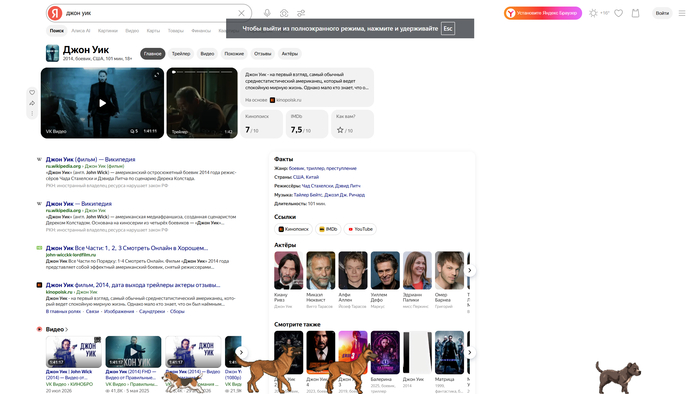Switch to the Финансы tab
This screenshot has height=394, width=700.
click(x=201, y=31)
